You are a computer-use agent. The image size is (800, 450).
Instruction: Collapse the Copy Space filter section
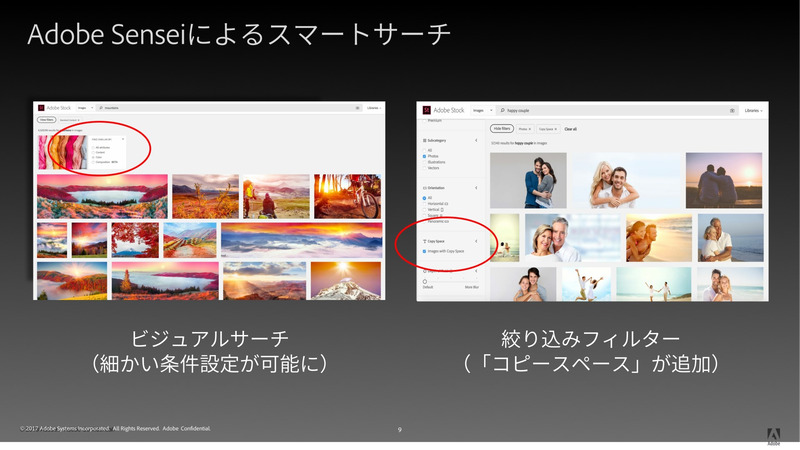tap(476, 241)
